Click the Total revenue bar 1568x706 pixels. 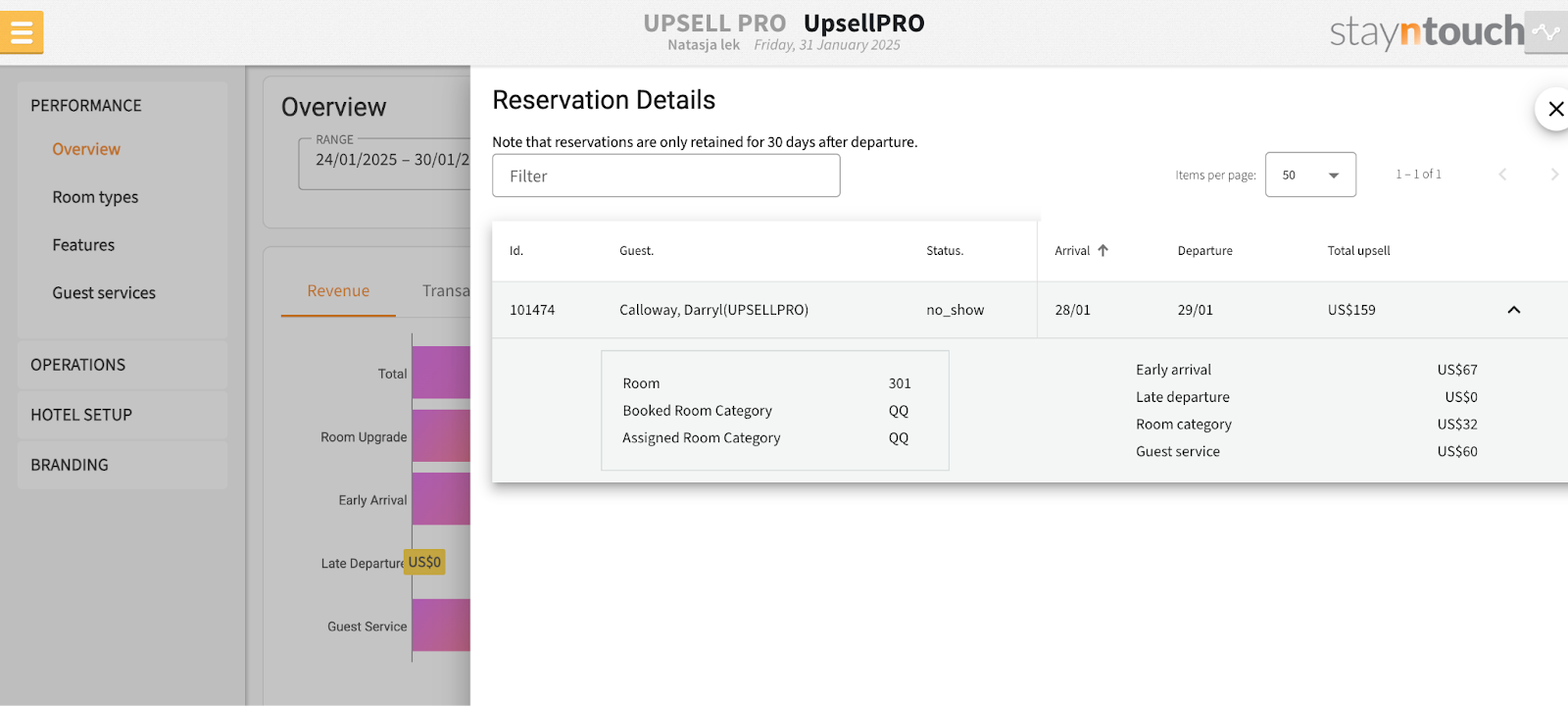point(441,373)
